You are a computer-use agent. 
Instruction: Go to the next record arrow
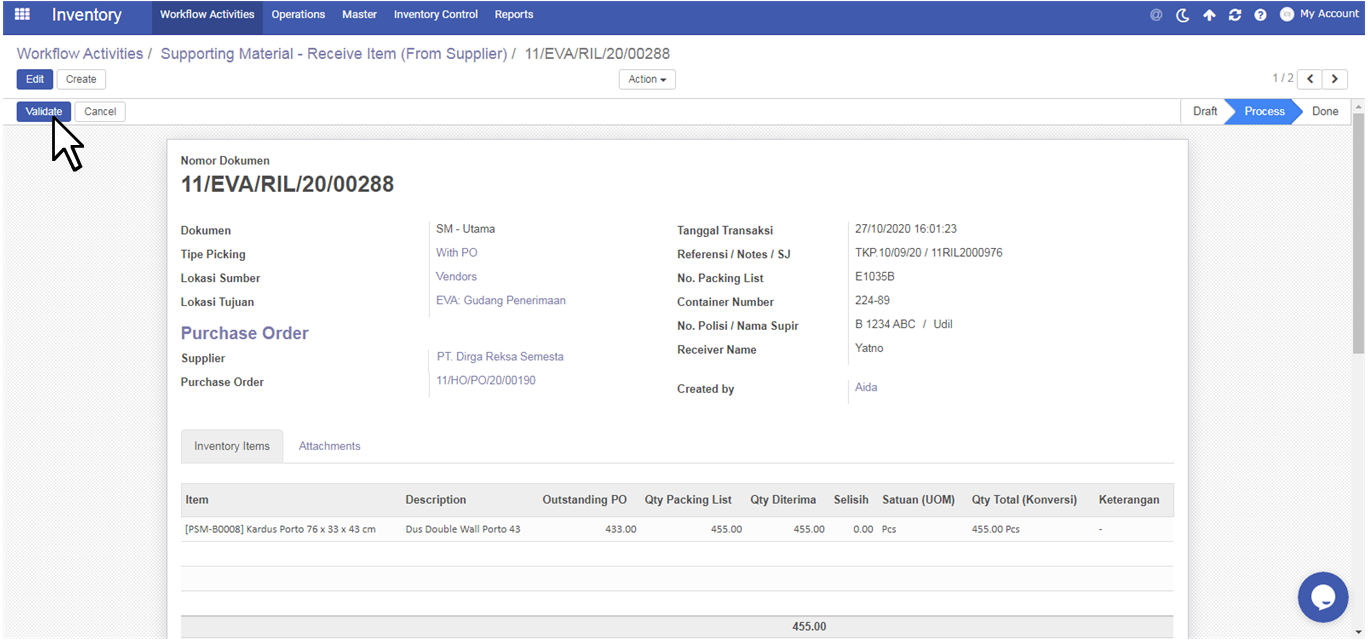[1336, 79]
